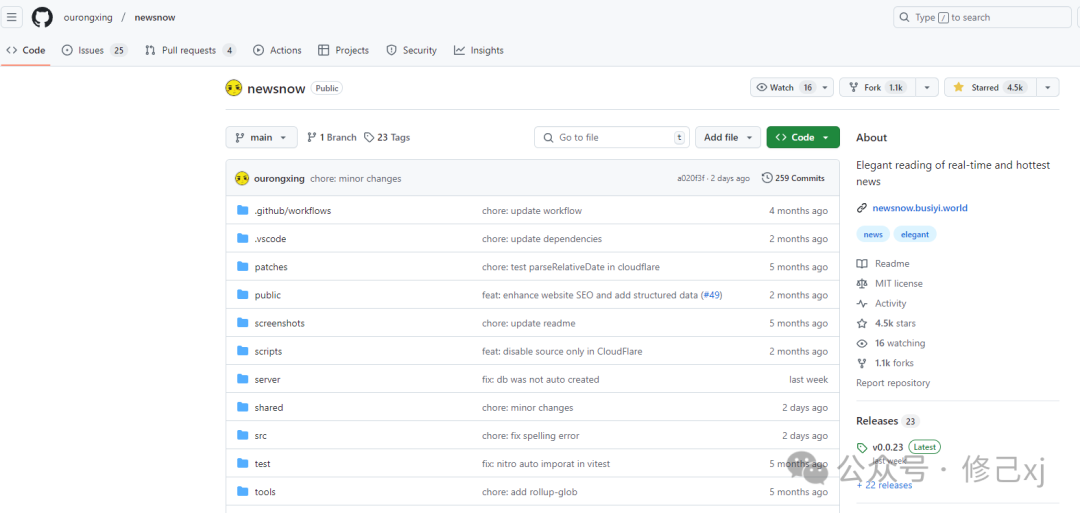Click the screenshots folder icon
1080x513 pixels.
(x=242, y=323)
